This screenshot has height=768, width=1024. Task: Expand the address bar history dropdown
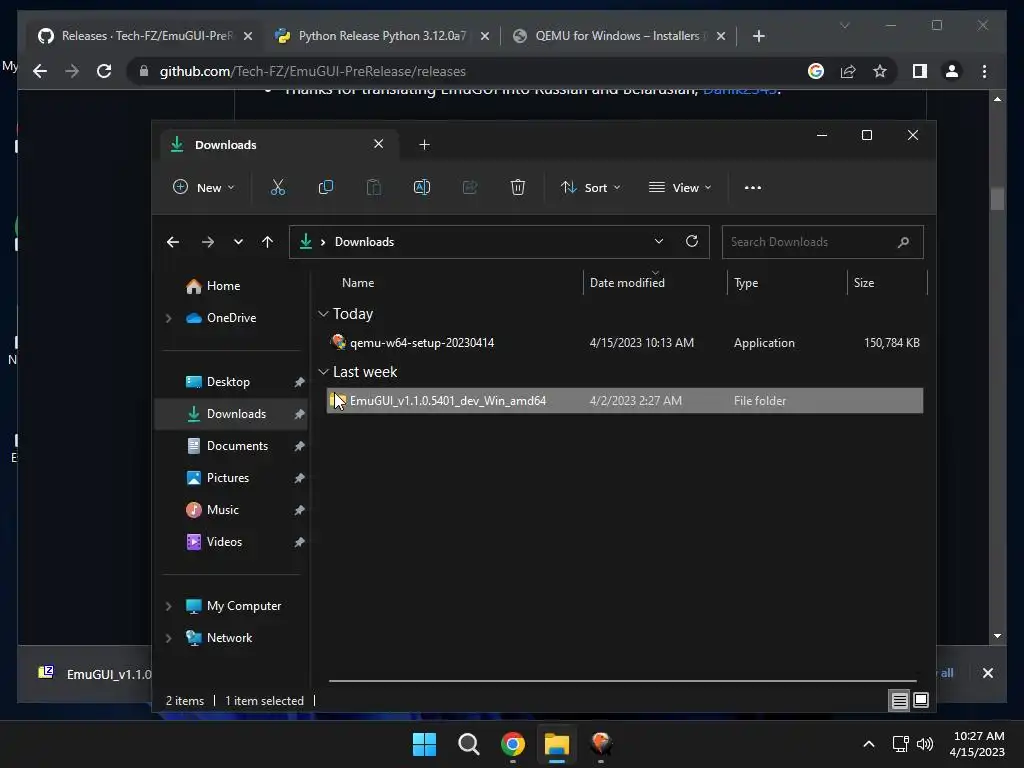(x=659, y=242)
